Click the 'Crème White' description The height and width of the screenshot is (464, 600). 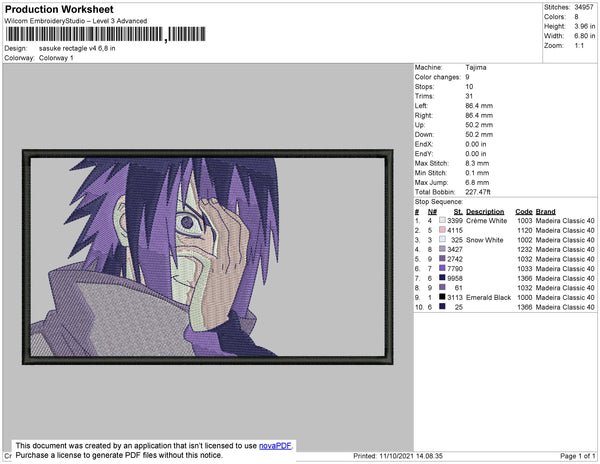pyautogui.click(x=486, y=221)
